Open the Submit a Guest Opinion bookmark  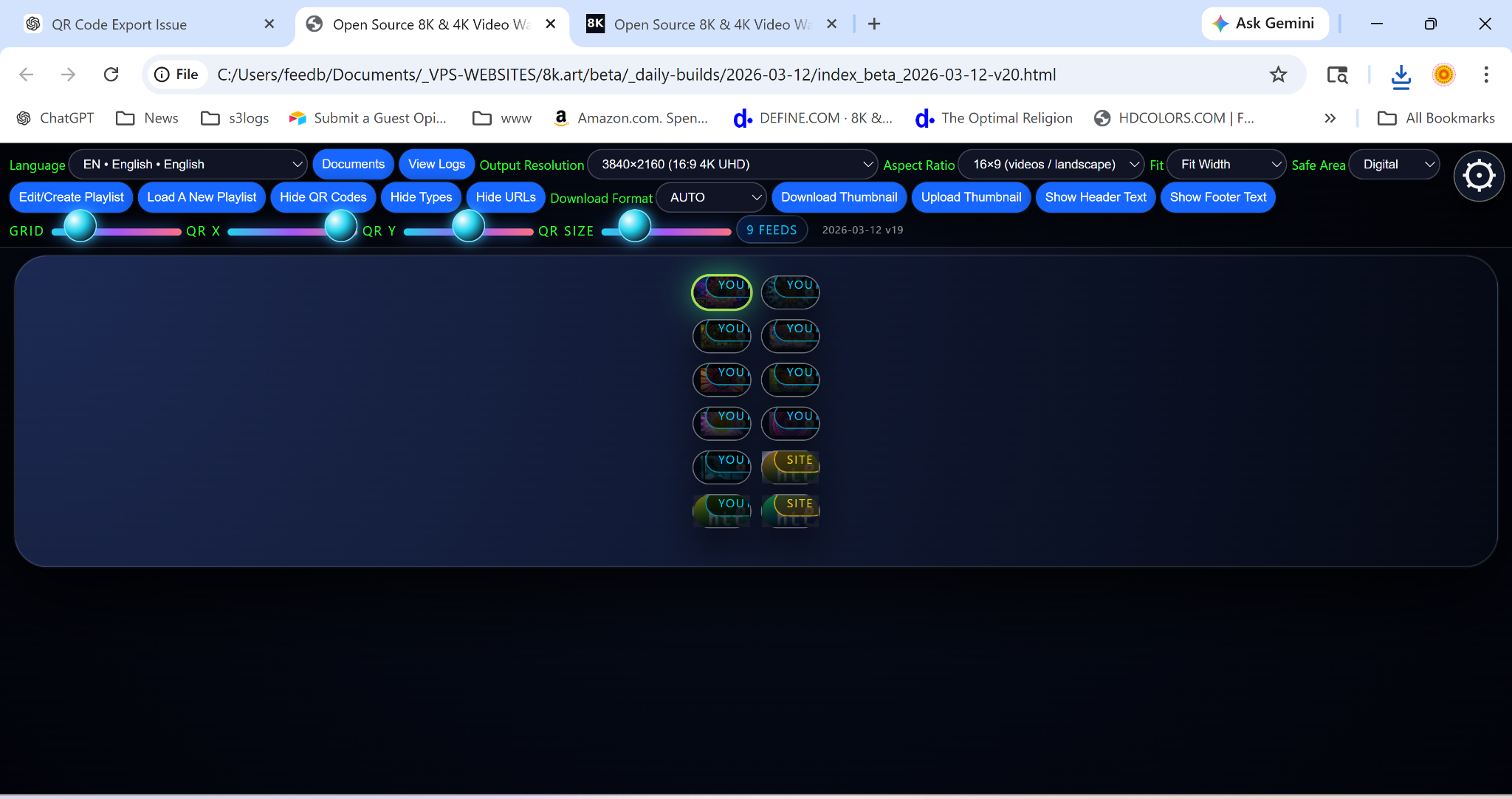368,118
